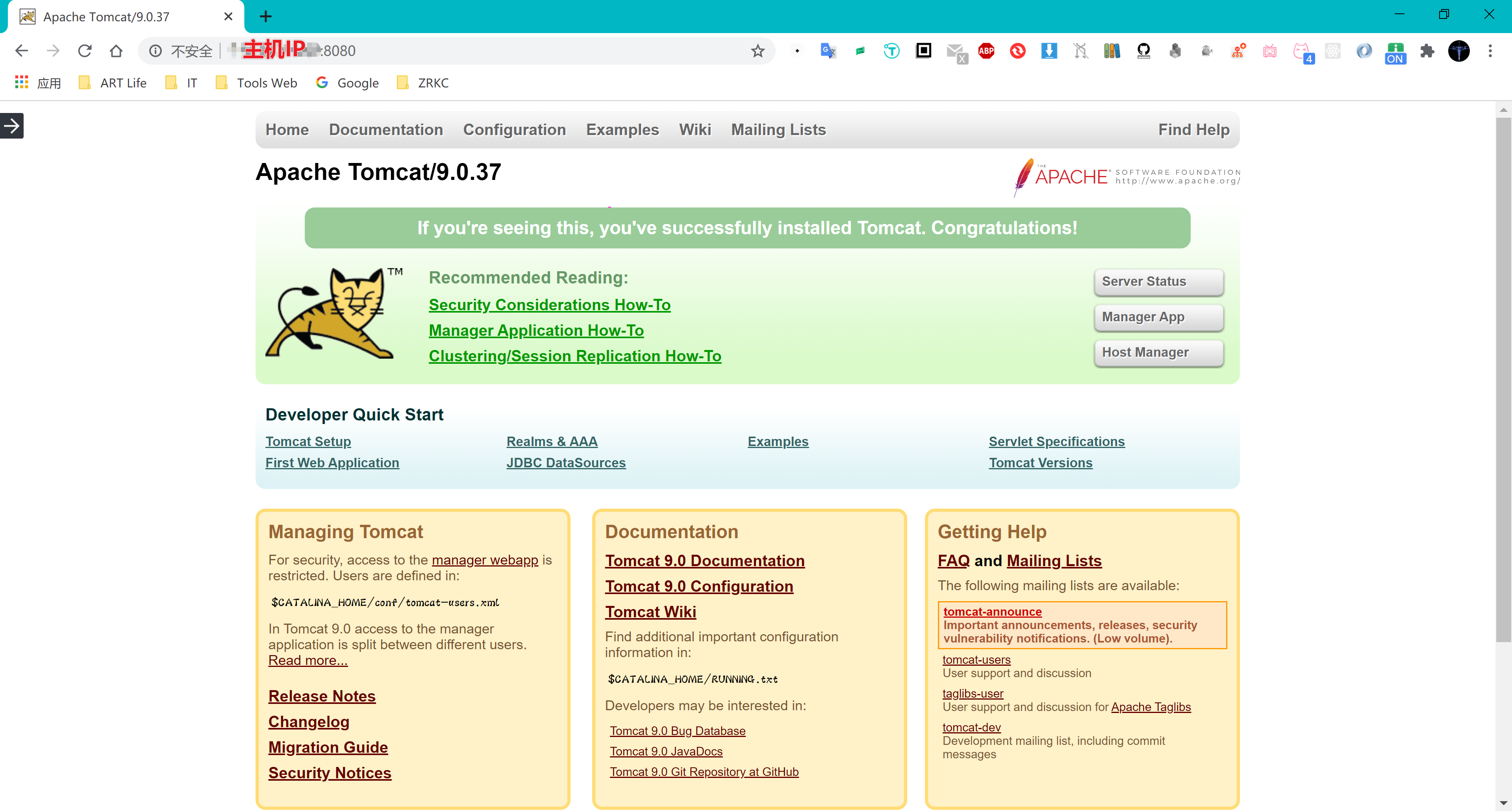The height and width of the screenshot is (811, 1512).
Task: Open Security Considerations How-To link
Action: click(549, 305)
